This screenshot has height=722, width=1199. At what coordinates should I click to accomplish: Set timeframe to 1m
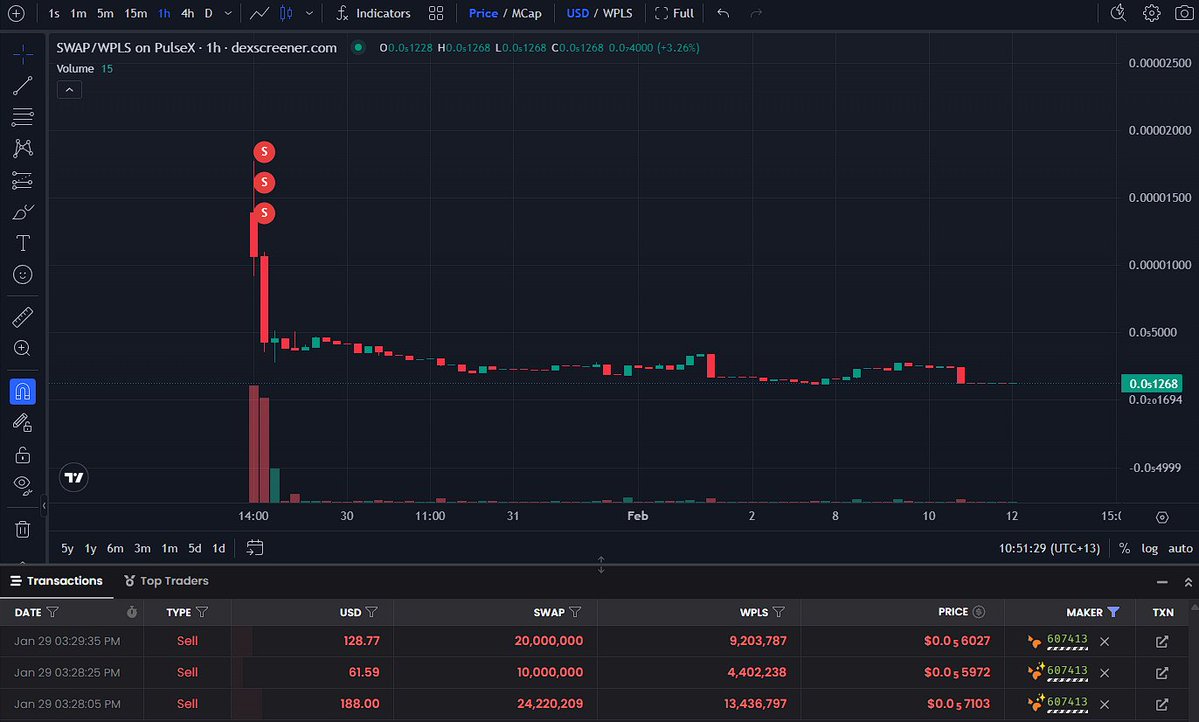point(78,13)
